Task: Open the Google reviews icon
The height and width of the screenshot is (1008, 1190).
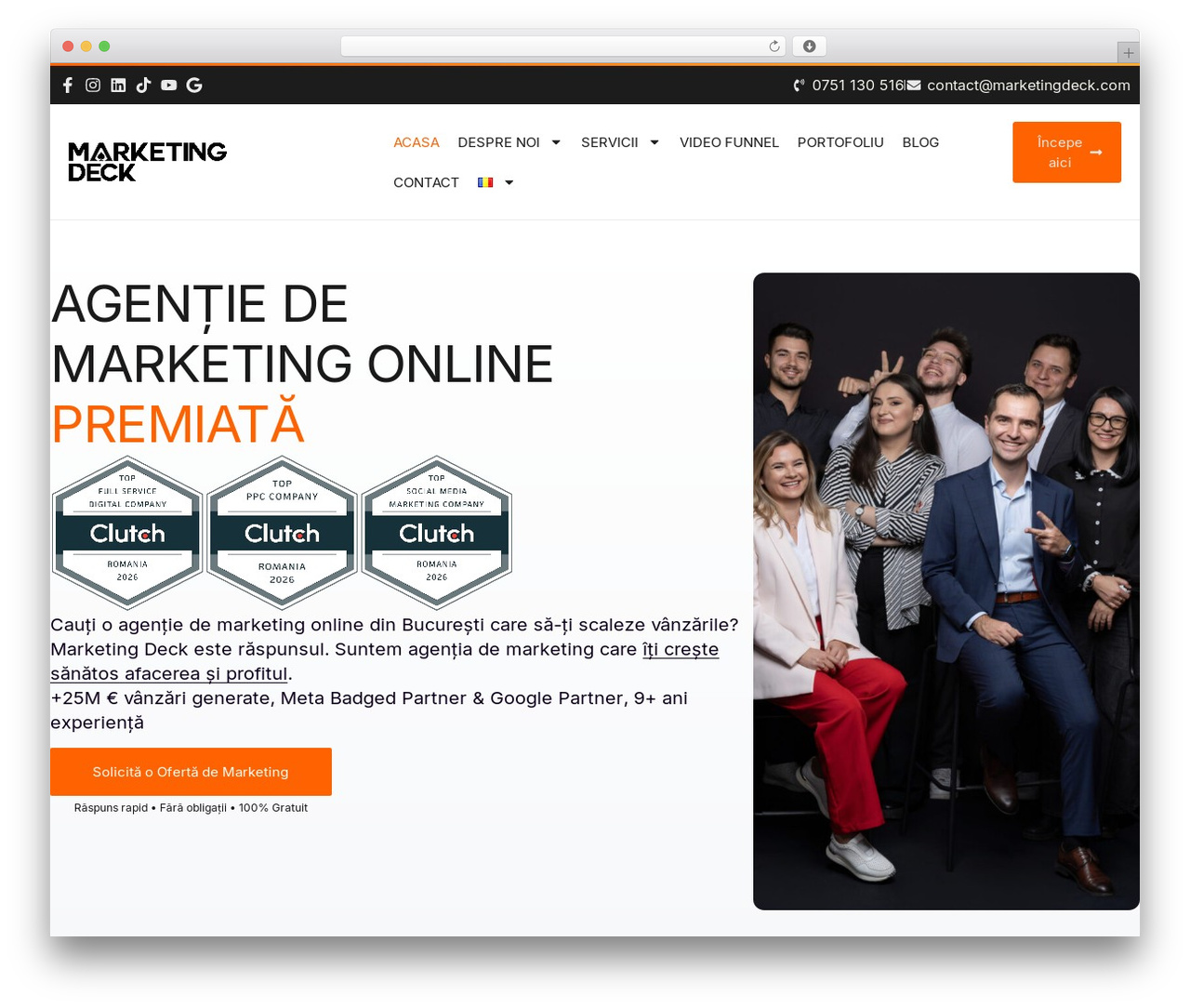Action: 194,85
